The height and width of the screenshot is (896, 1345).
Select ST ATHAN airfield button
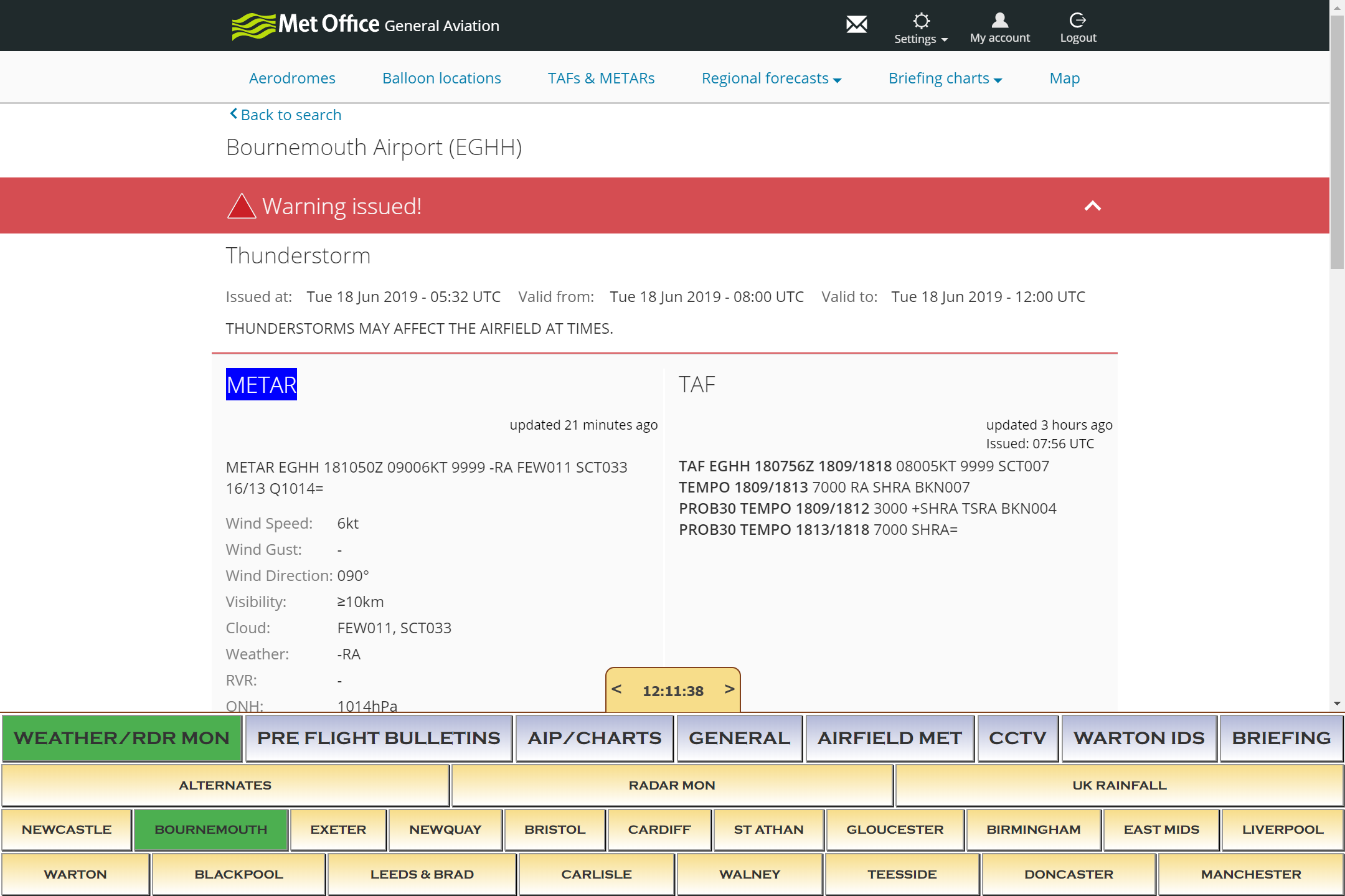[x=769, y=830]
